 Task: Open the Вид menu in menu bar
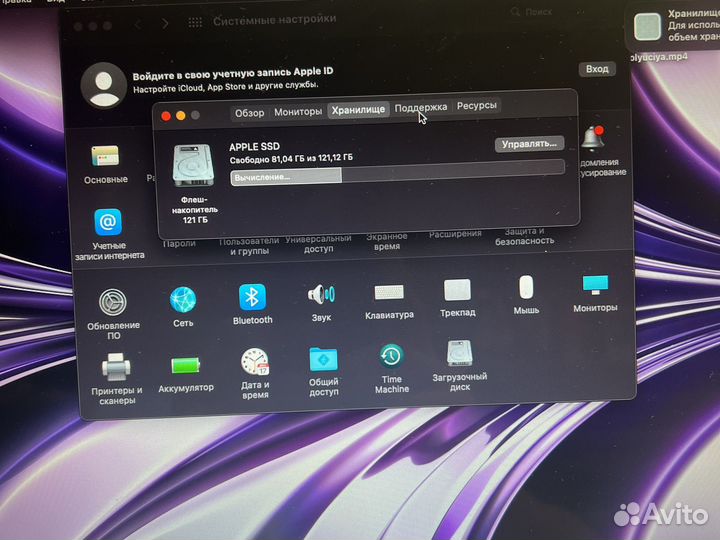pos(55,1)
